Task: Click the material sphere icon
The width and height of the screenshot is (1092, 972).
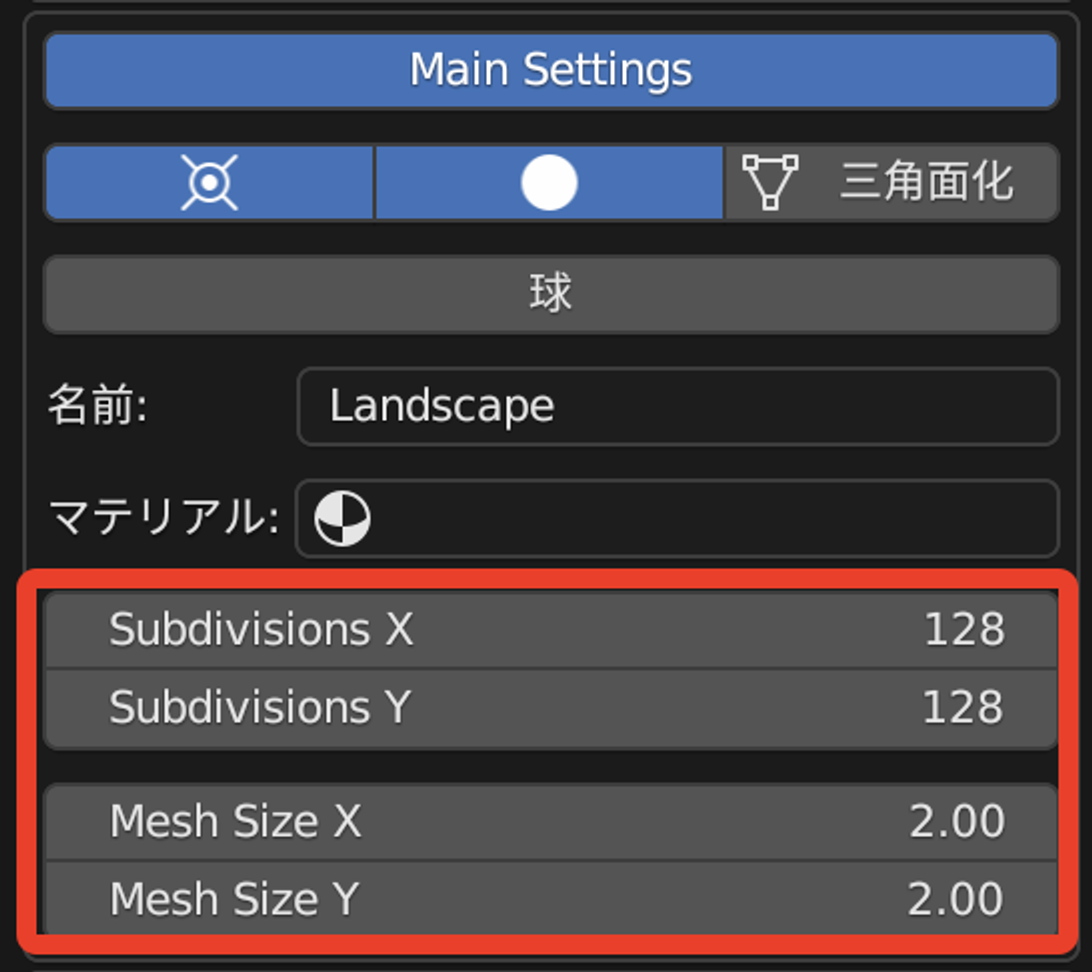Action: coord(342,518)
